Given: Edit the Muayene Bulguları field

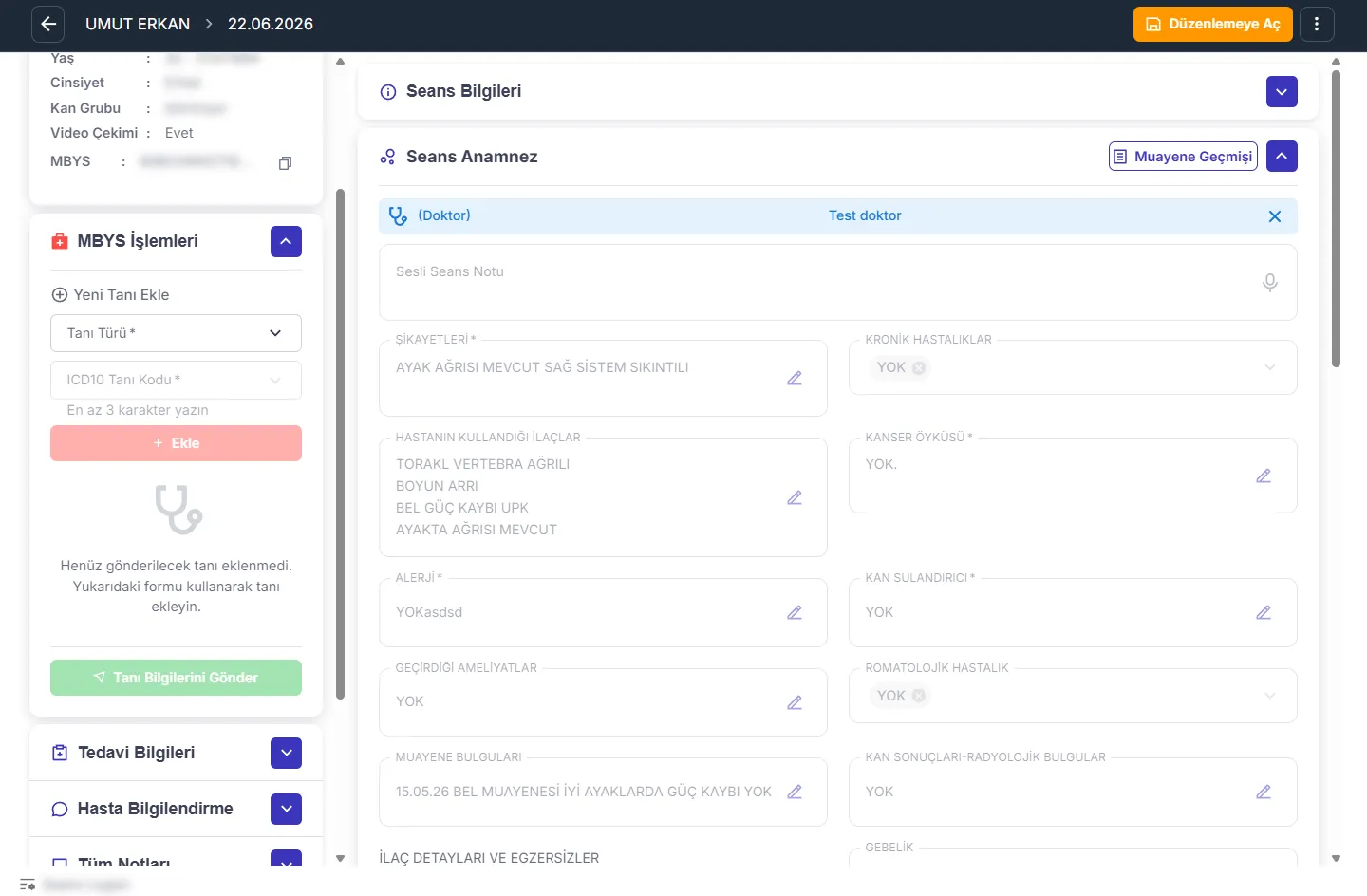Looking at the screenshot, I should [795, 792].
